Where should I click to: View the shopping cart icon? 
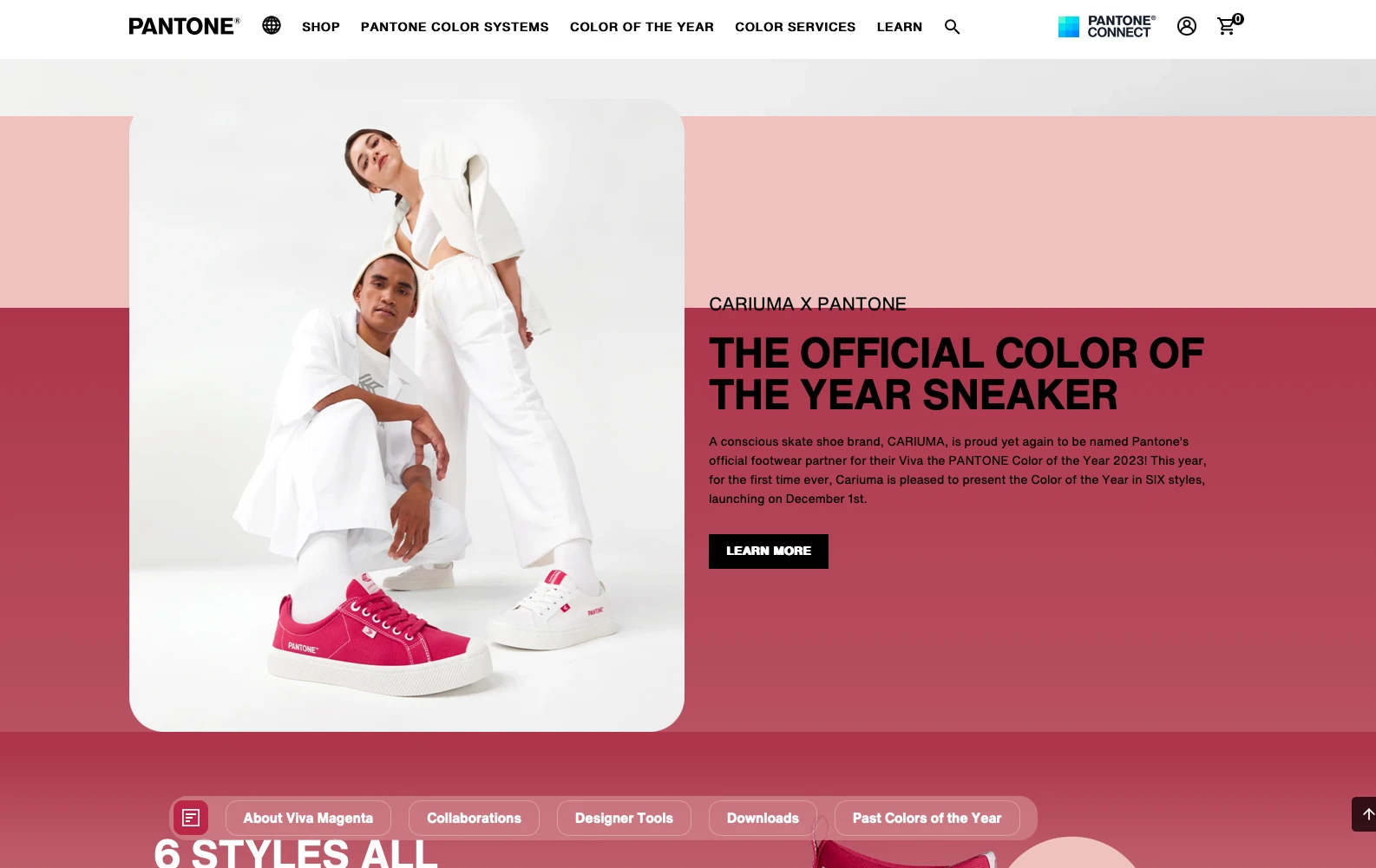[x=1229, y=25]
